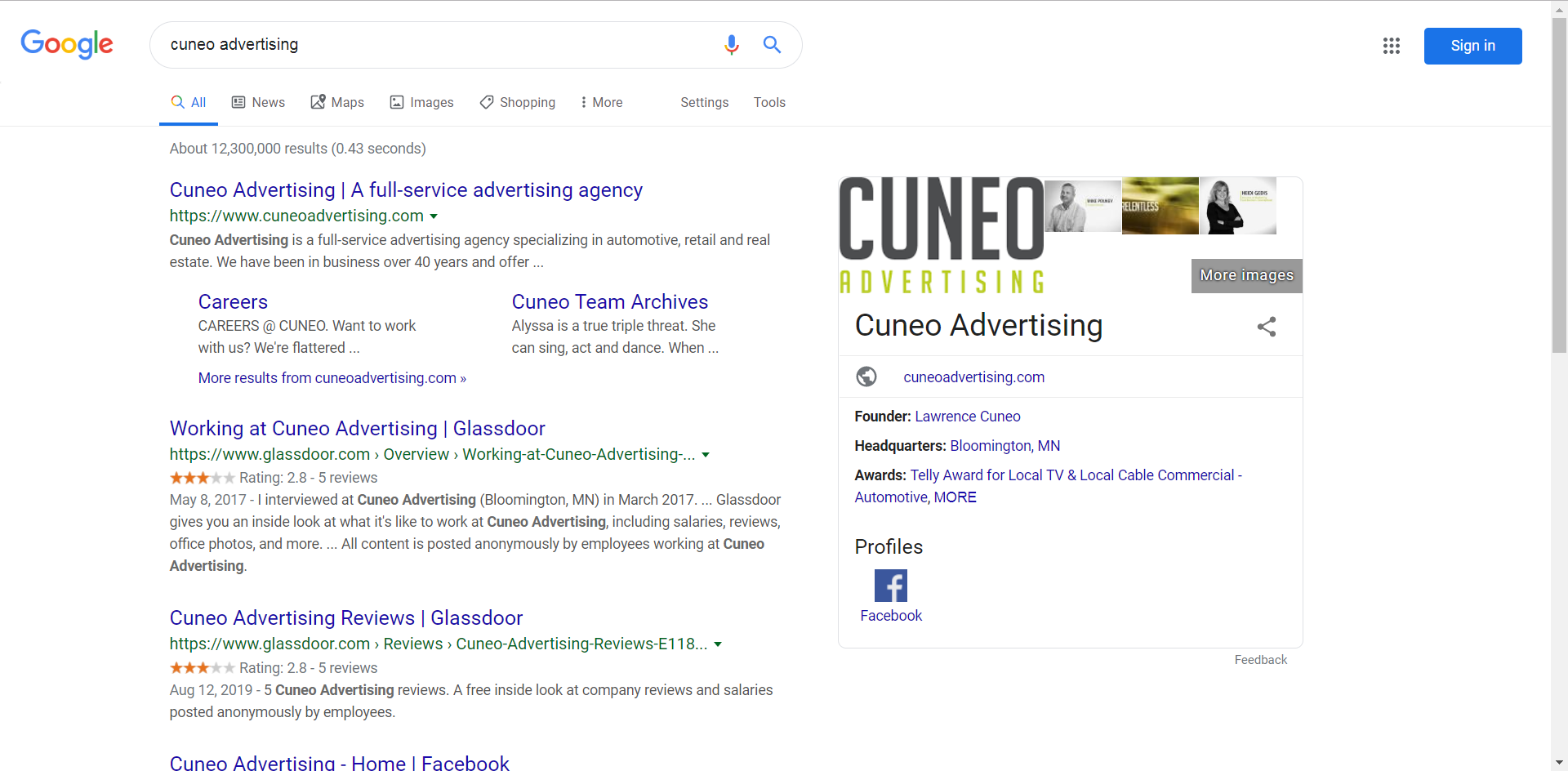Open search Settings
The height and width of the screenshot is (771, 1568).
tap(705, 102)
